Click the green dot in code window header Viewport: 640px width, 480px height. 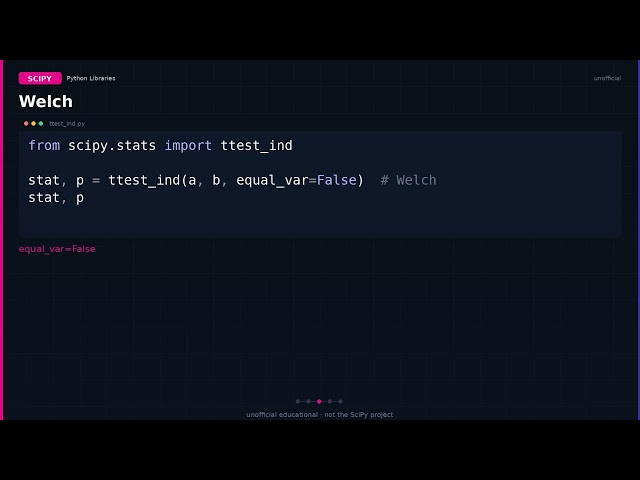coord(41,123)
